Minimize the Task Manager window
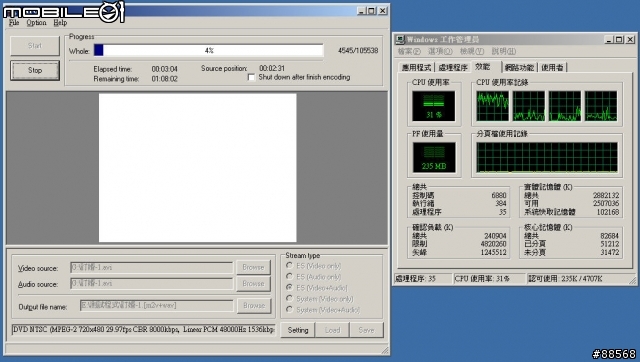Screen dimensions: 640x362 (x=609, y=40)
